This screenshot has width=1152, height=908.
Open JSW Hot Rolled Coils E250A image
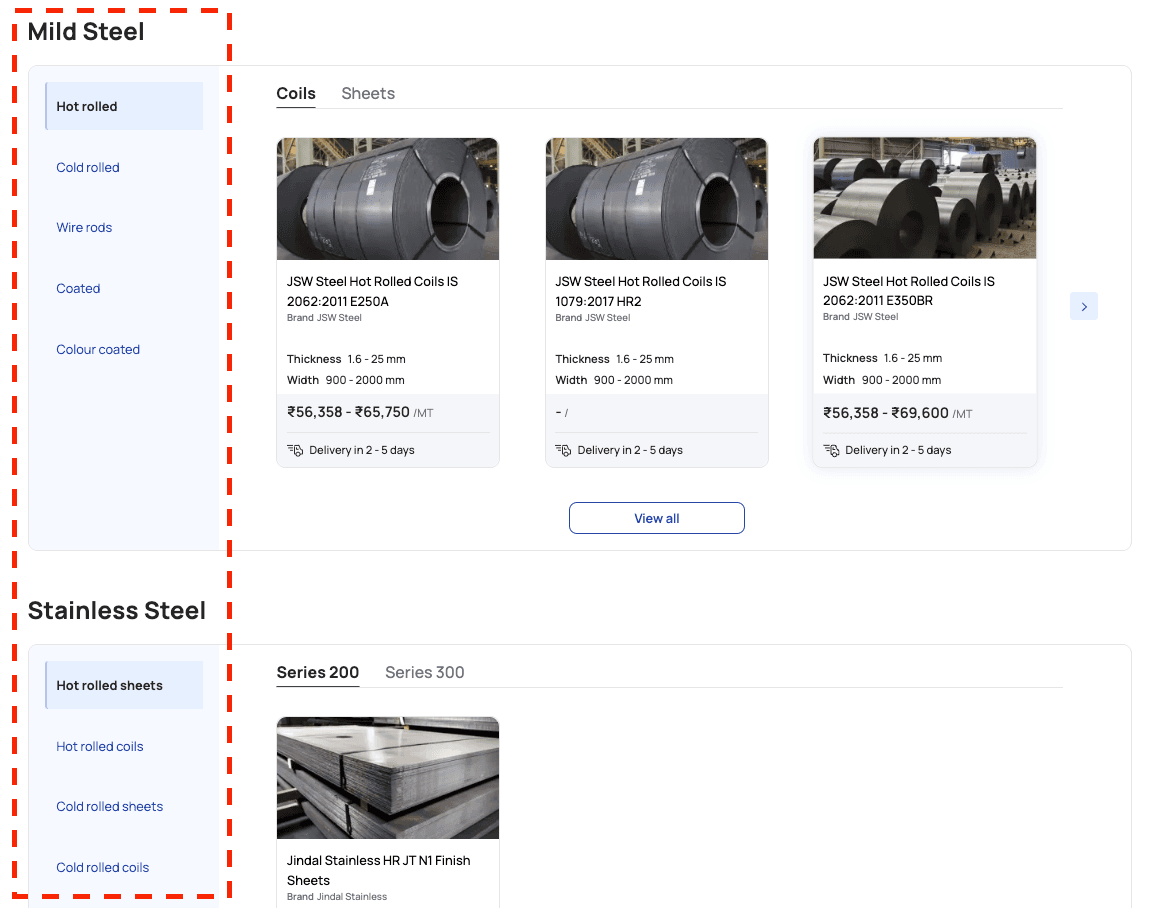[388, 199]
